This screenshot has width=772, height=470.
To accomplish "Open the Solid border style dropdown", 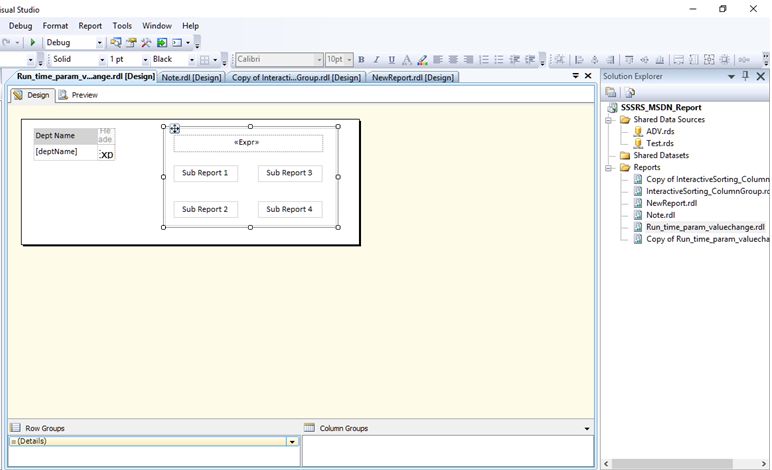I will pos(100,60).
